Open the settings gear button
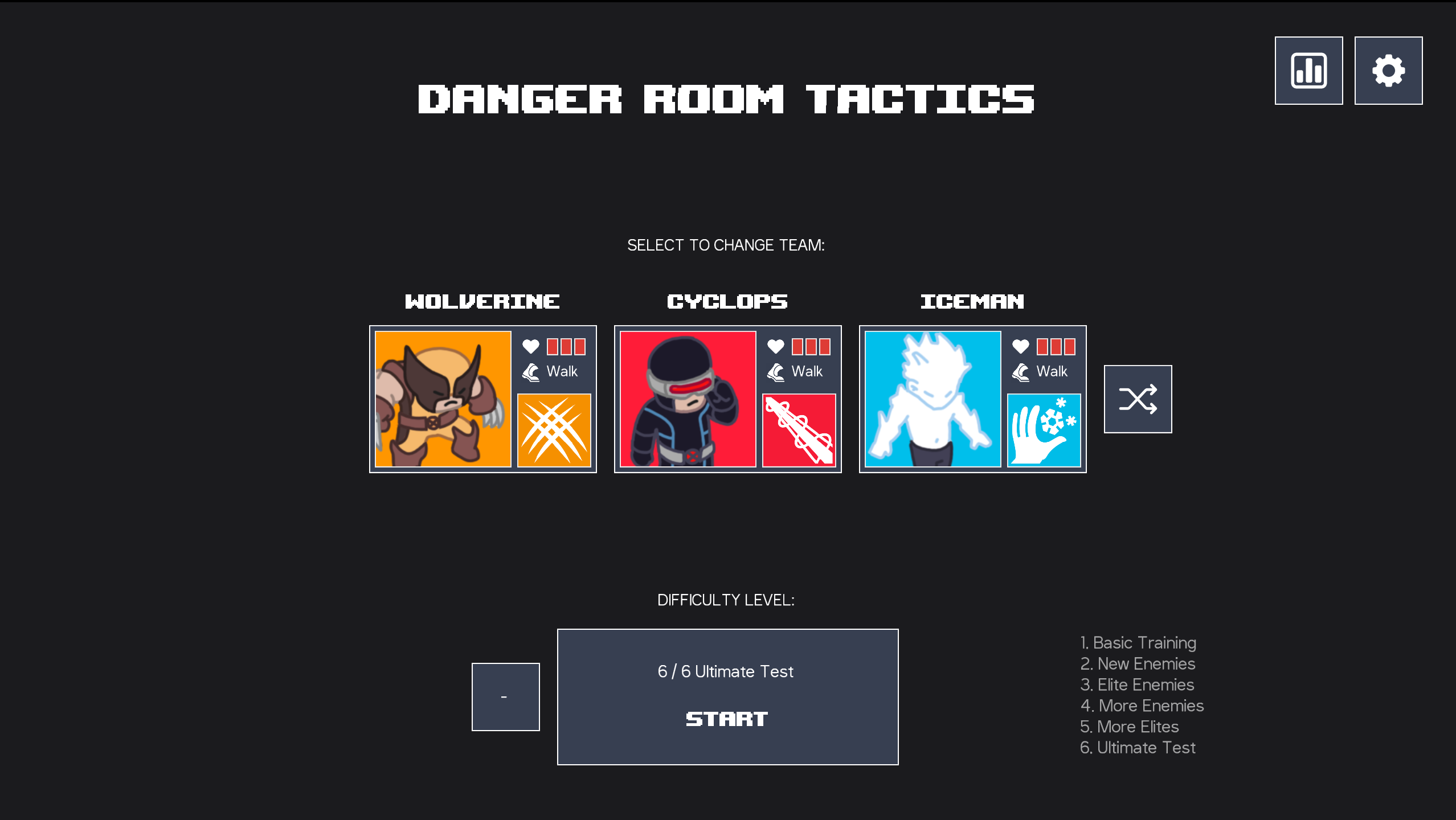This screenshot has width=1456, height=820. point(1388,71)
